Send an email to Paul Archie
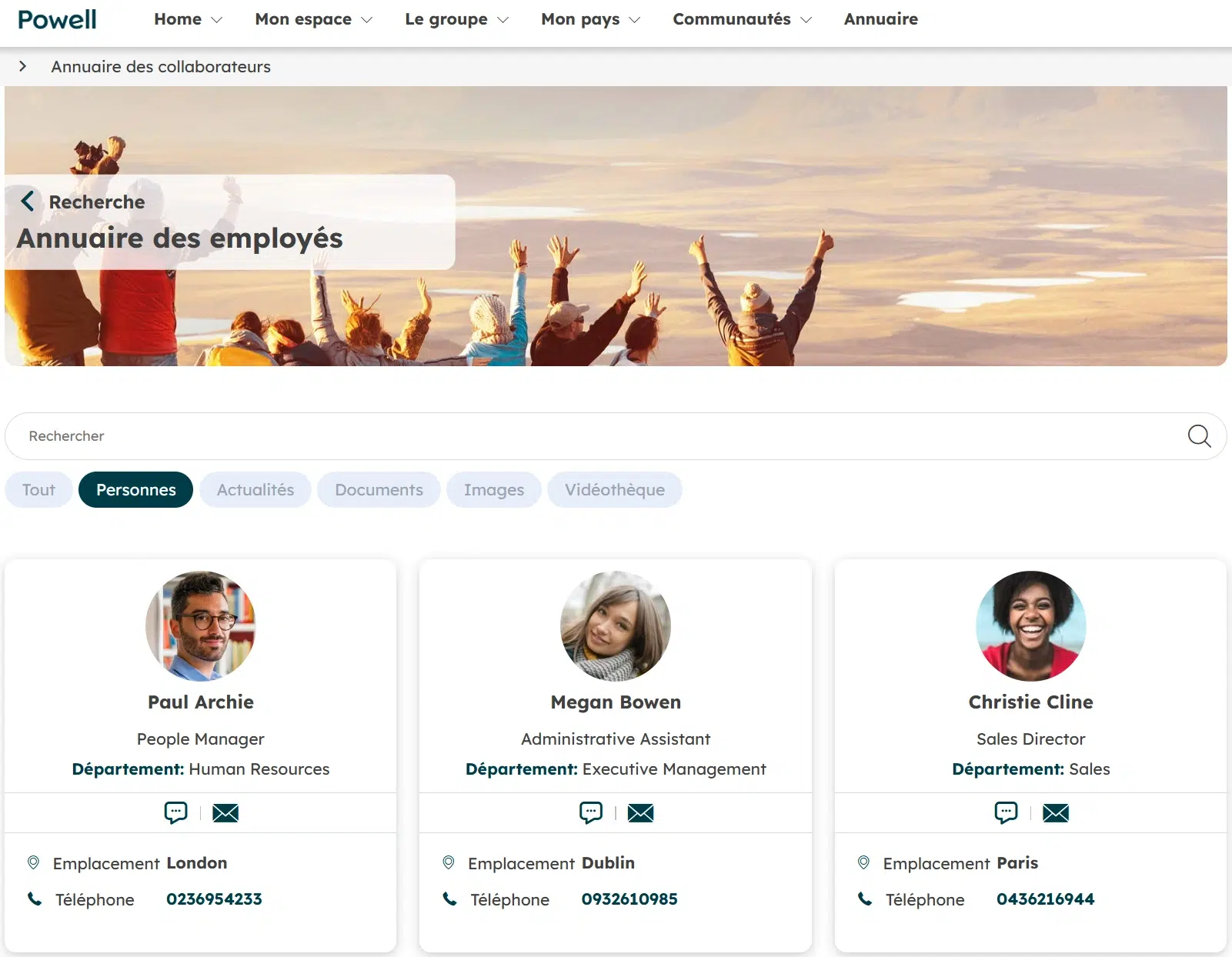Screen dimensions: 1232x957 (225, 813)
